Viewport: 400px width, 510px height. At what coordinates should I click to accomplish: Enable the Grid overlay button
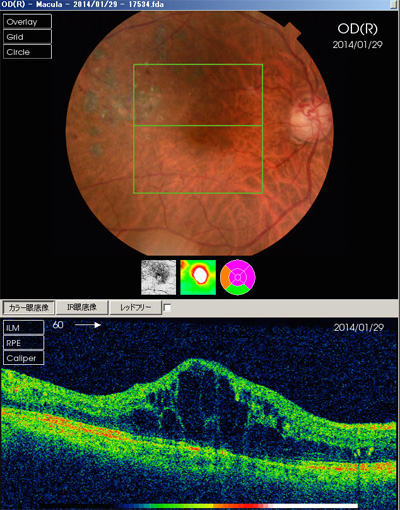coord(27,37)
